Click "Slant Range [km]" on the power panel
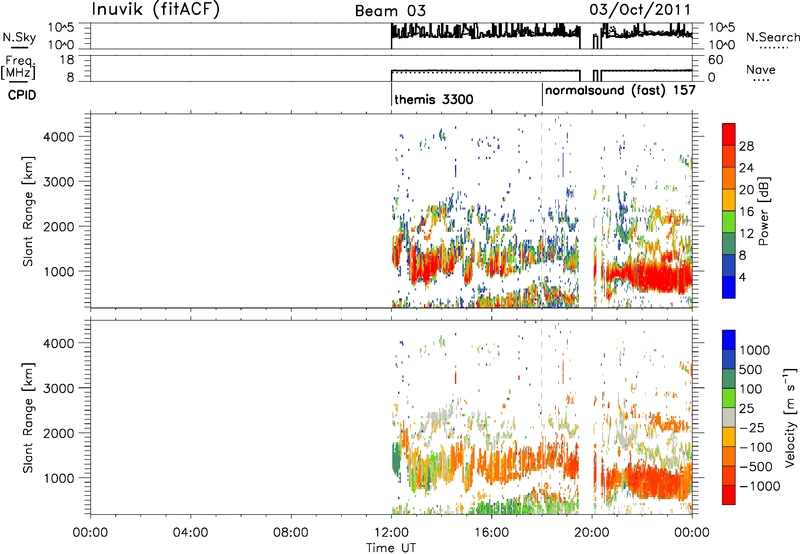Viewport: 800px width, 554px height. [x=29, y=211]
